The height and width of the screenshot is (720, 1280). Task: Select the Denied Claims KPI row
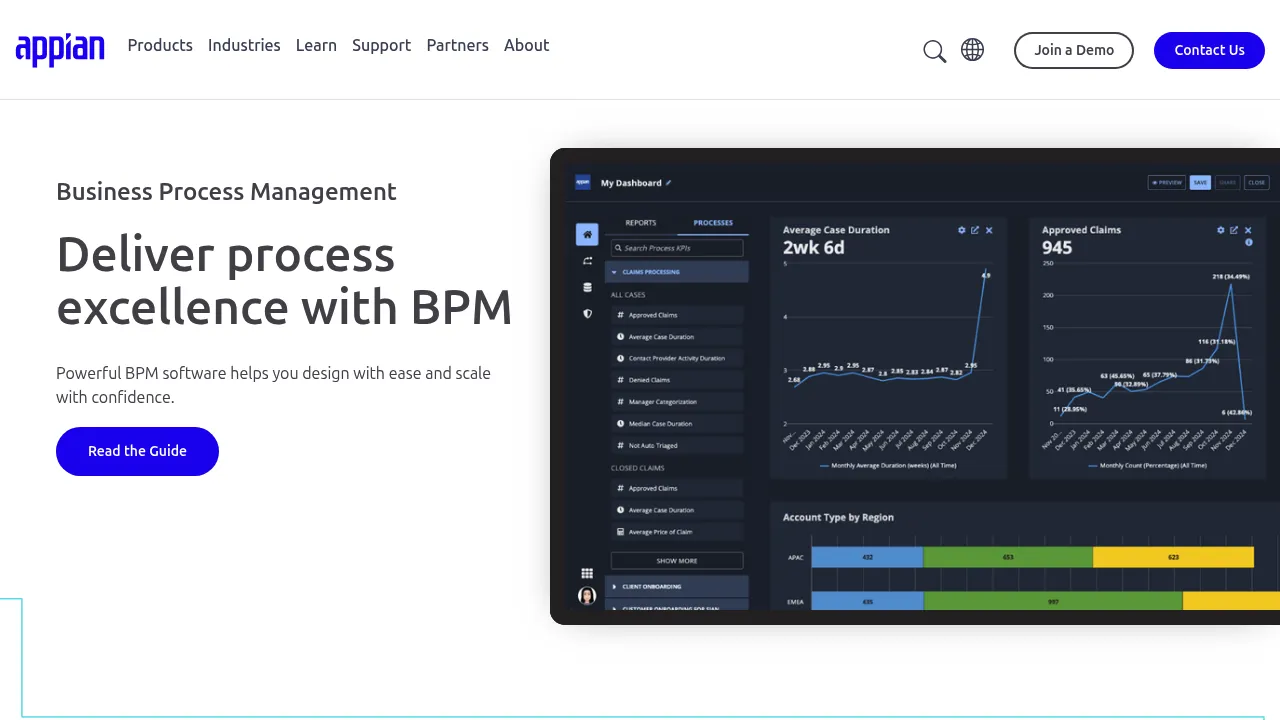tap(677, 380)
